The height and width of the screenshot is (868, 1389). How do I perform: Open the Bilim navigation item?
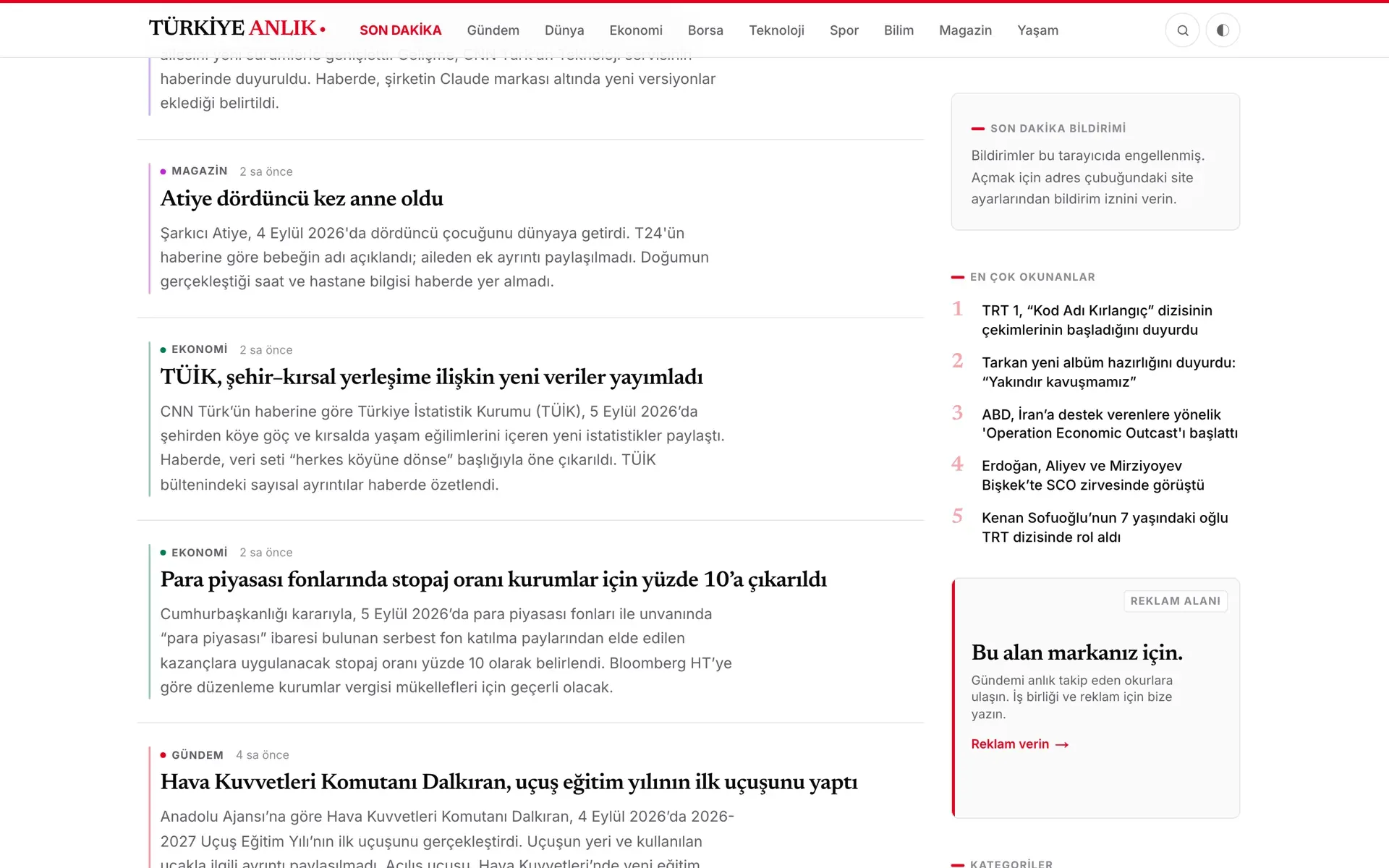tap(899, 30)
